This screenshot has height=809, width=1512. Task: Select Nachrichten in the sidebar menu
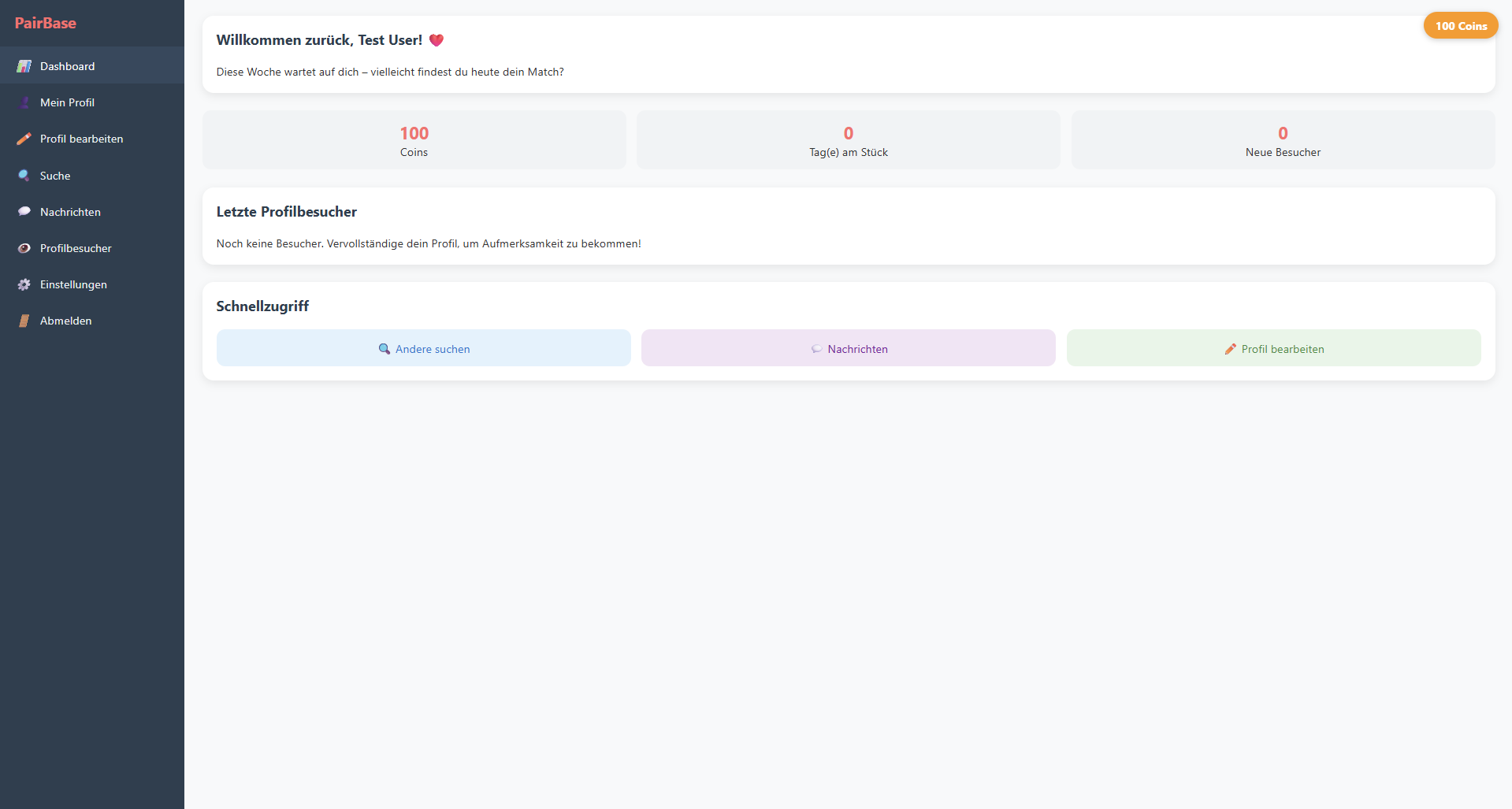click(x=70, y=211)
